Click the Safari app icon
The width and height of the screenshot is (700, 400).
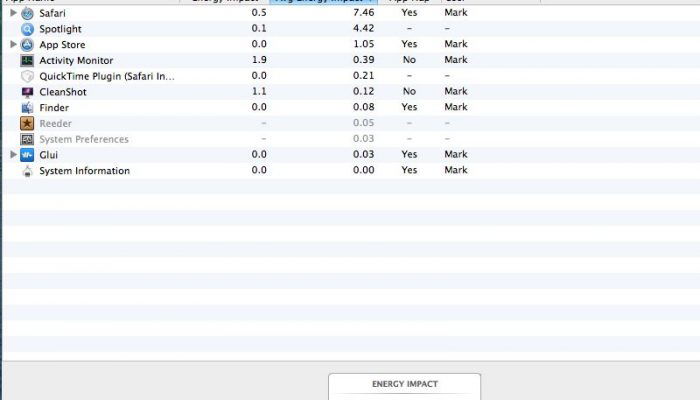pos(27,13)
